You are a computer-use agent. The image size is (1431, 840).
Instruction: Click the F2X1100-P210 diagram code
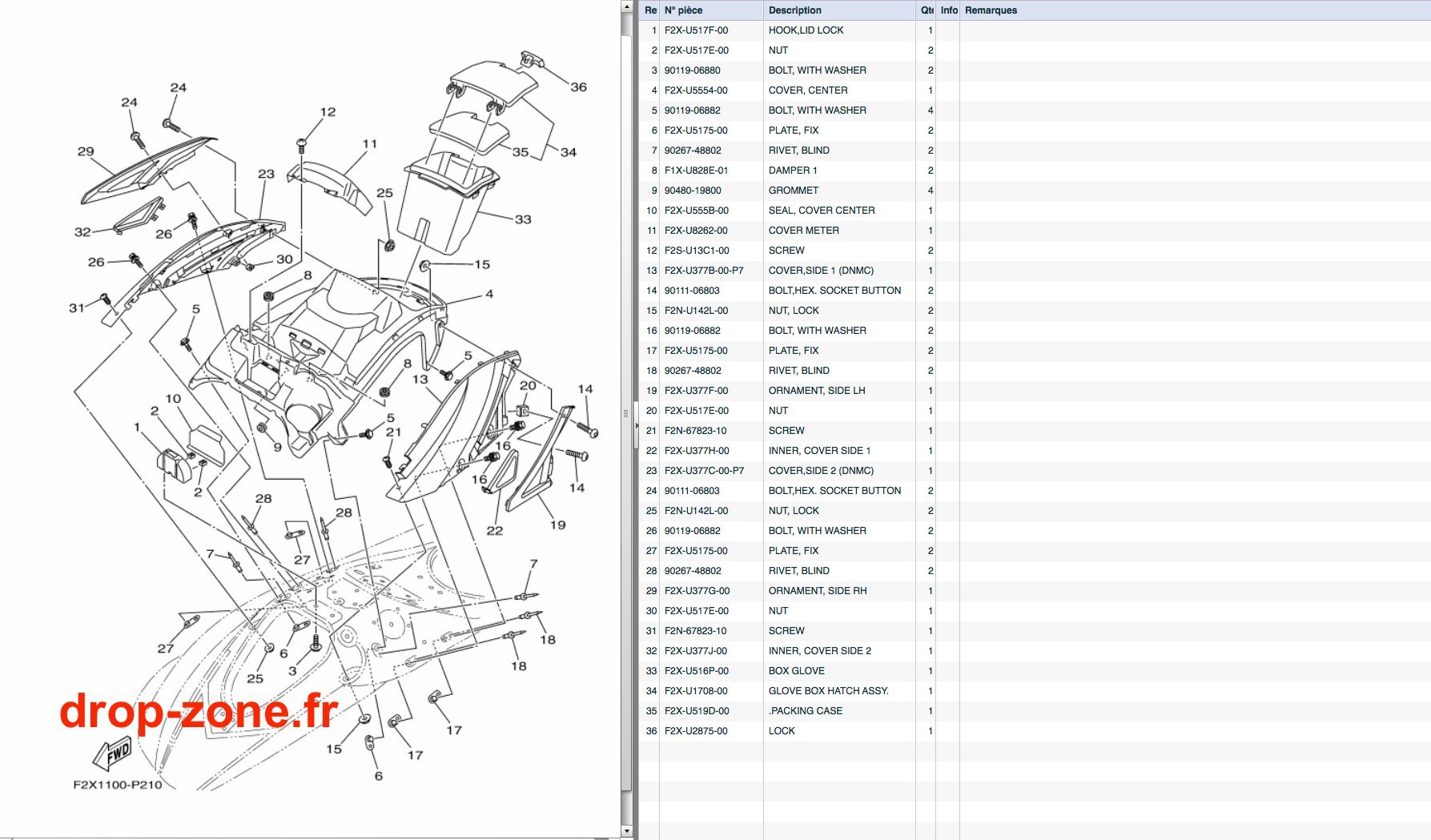click(x=118, y=785)
